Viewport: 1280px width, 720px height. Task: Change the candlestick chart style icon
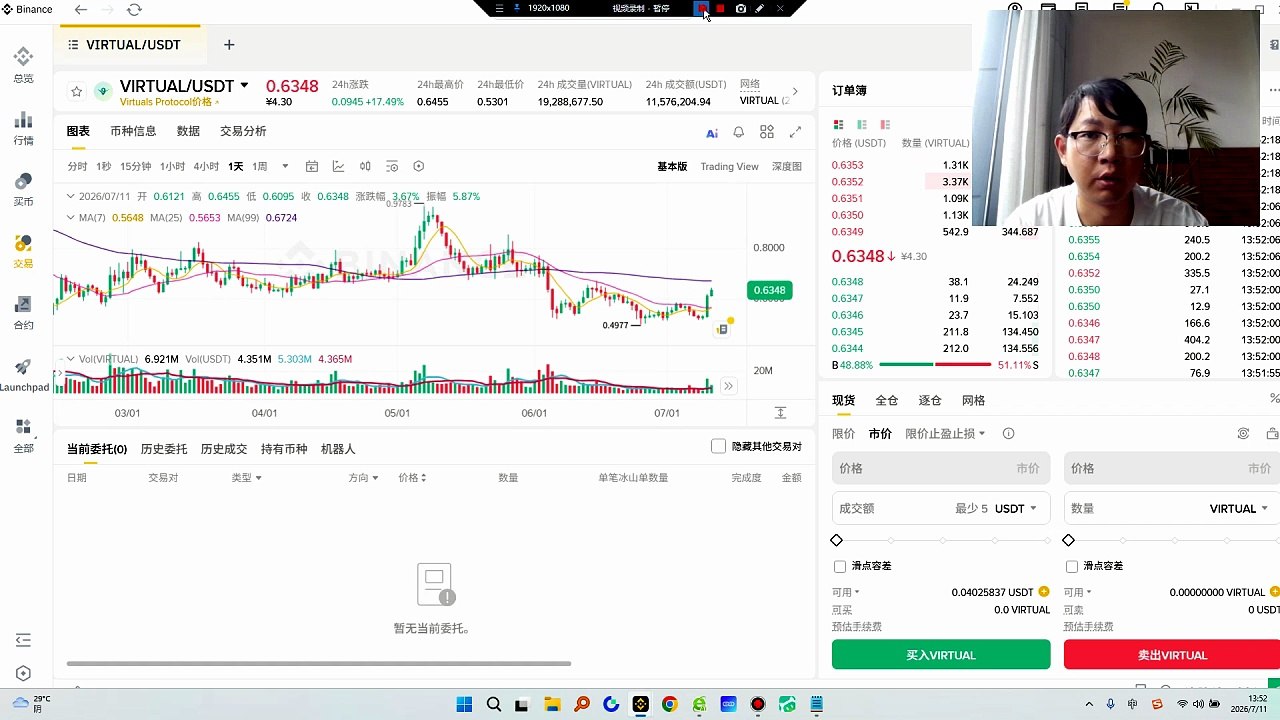click(x=365, y=166)
